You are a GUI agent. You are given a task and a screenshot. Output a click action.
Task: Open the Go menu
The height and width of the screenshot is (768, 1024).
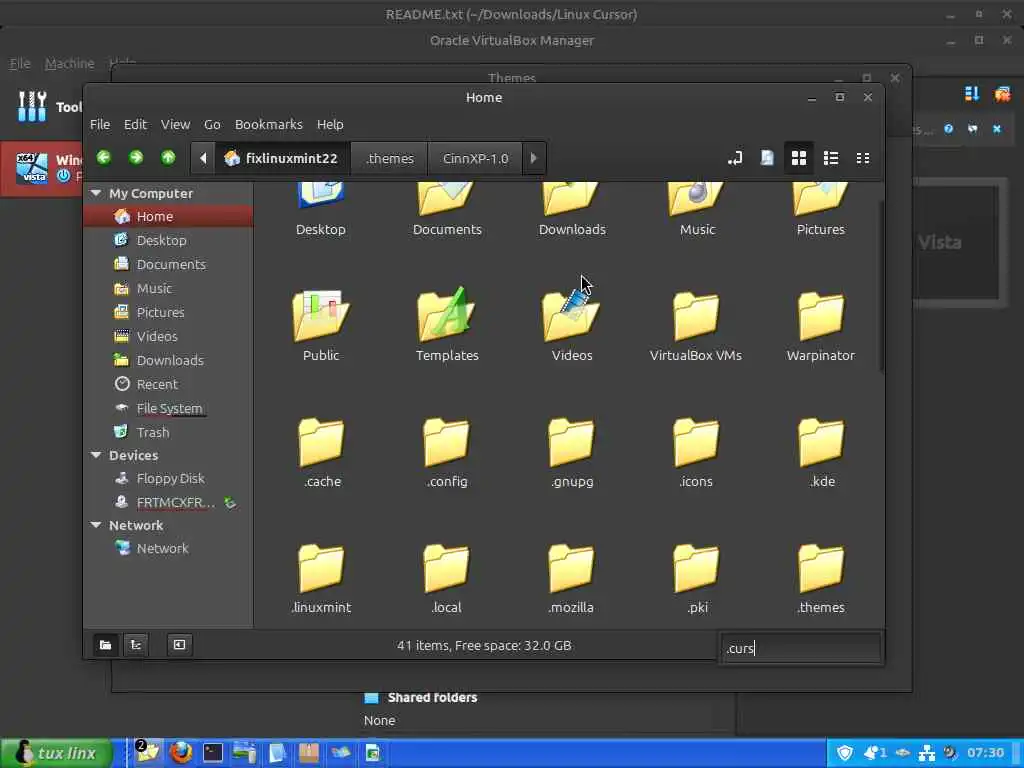[212, 124]
